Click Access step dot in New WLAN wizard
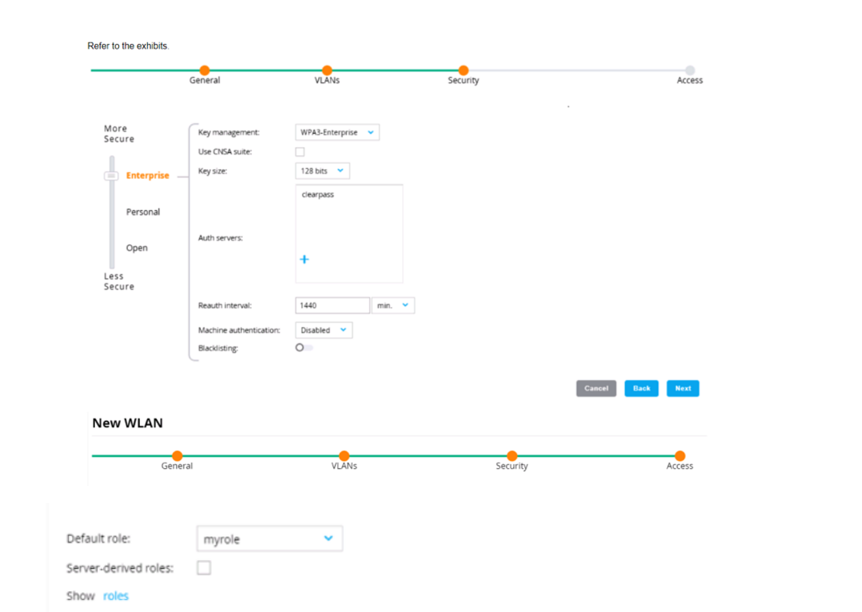Screen dimensions: 862x612 (x=680, y=455)
